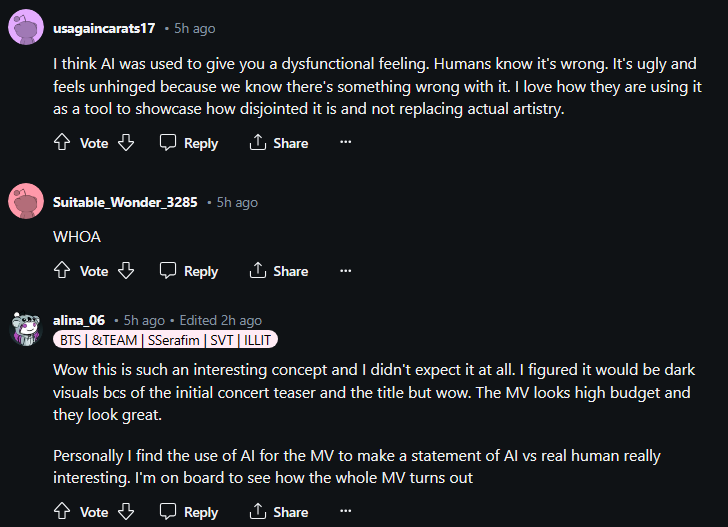Screen dimensions: 728x527
Task: Downvote alina_06's comment
Action: (x=126, y=512)
